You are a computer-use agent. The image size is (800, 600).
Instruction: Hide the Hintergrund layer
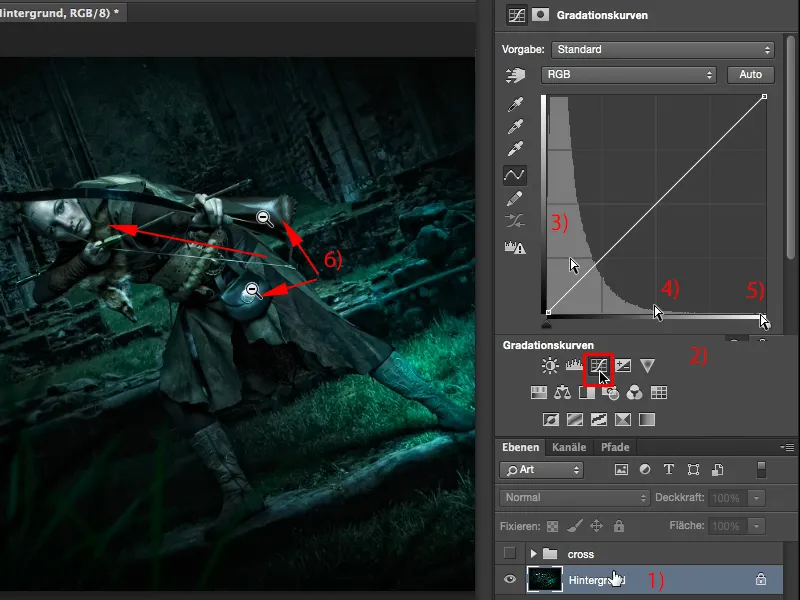tap(510, 579)
